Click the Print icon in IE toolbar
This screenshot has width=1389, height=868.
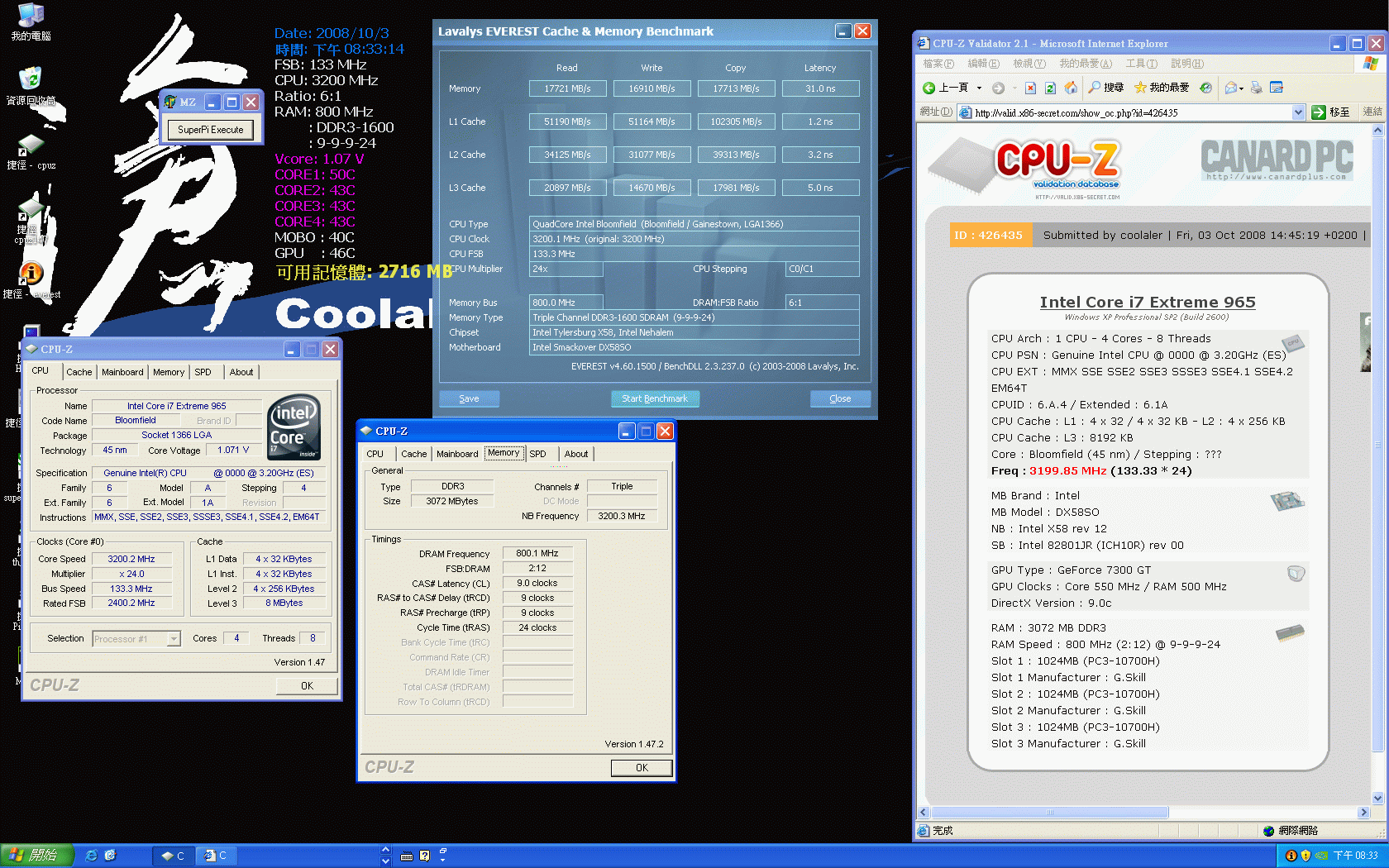coord(1257,88)
